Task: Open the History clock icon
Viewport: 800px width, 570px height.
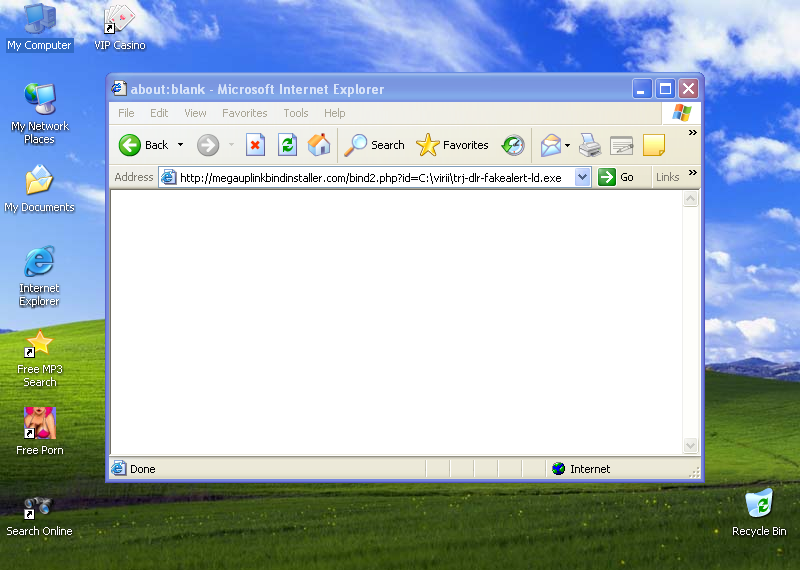Action: point(513,145)
